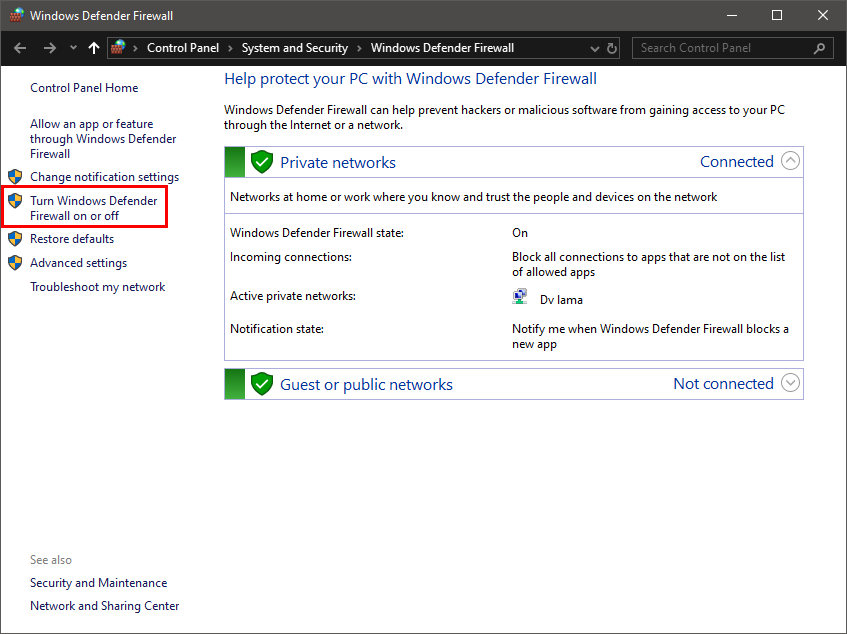Collapse the Private networks section
The width and height of the screenshot is (847, 634).
click(x=790, y=161)
